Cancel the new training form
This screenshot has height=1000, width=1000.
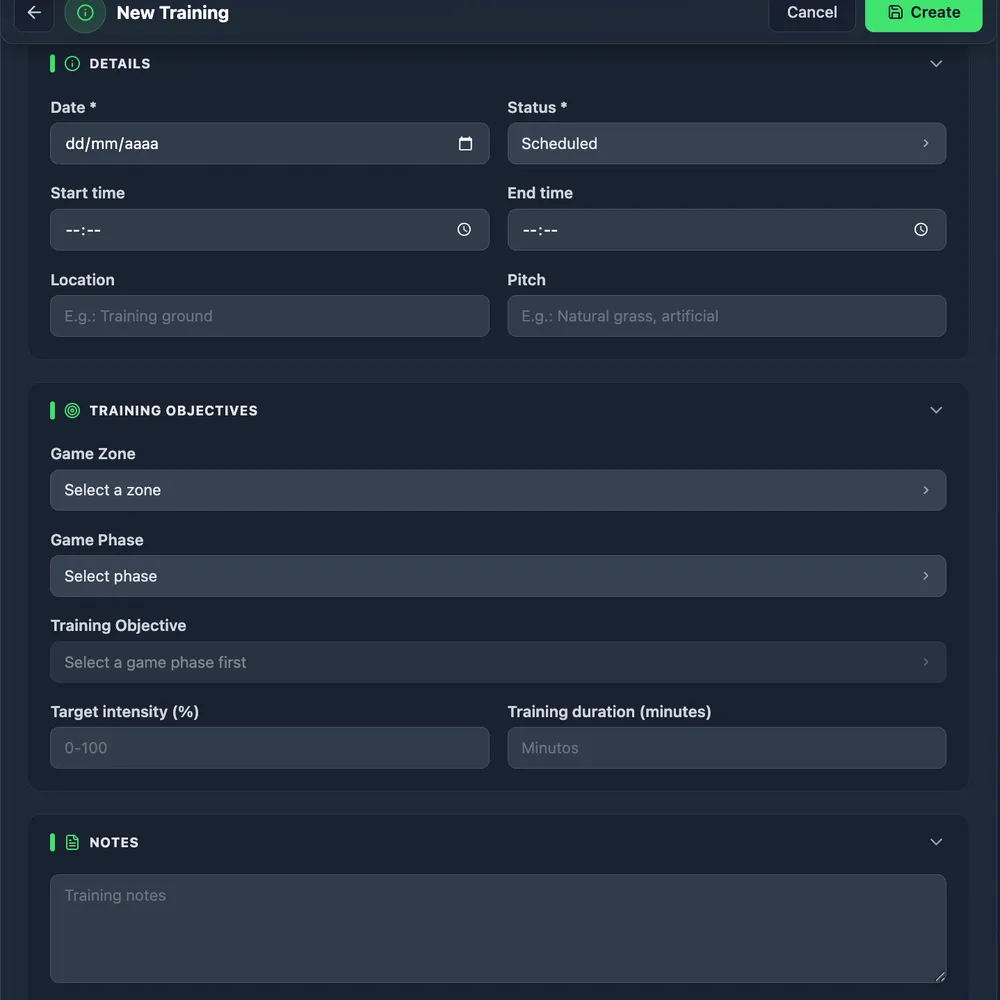point(811,13)
